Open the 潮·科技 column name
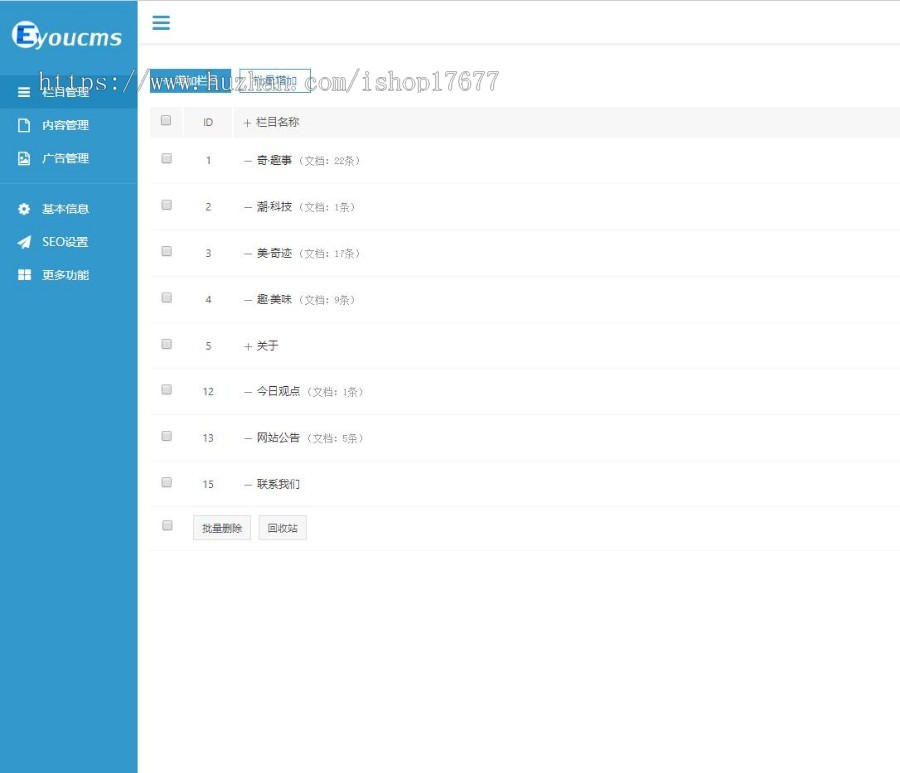900x773 pixels. coord(274,207)
